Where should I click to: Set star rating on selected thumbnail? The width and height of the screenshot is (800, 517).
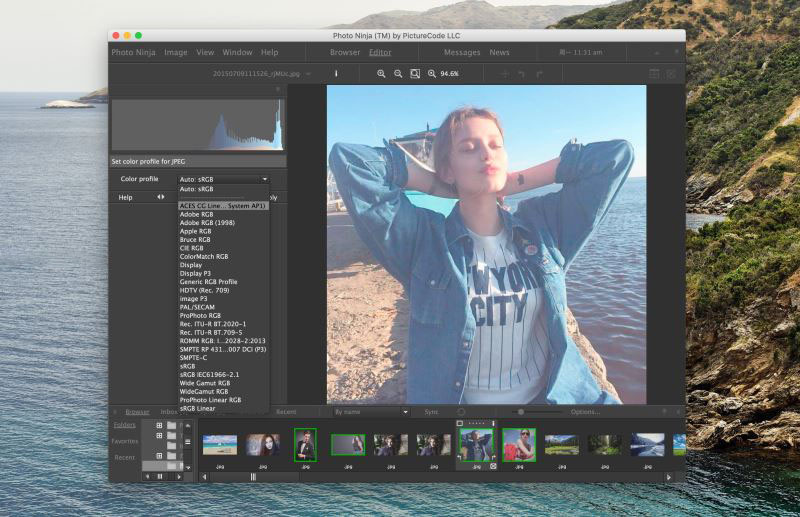pos(477,423)
